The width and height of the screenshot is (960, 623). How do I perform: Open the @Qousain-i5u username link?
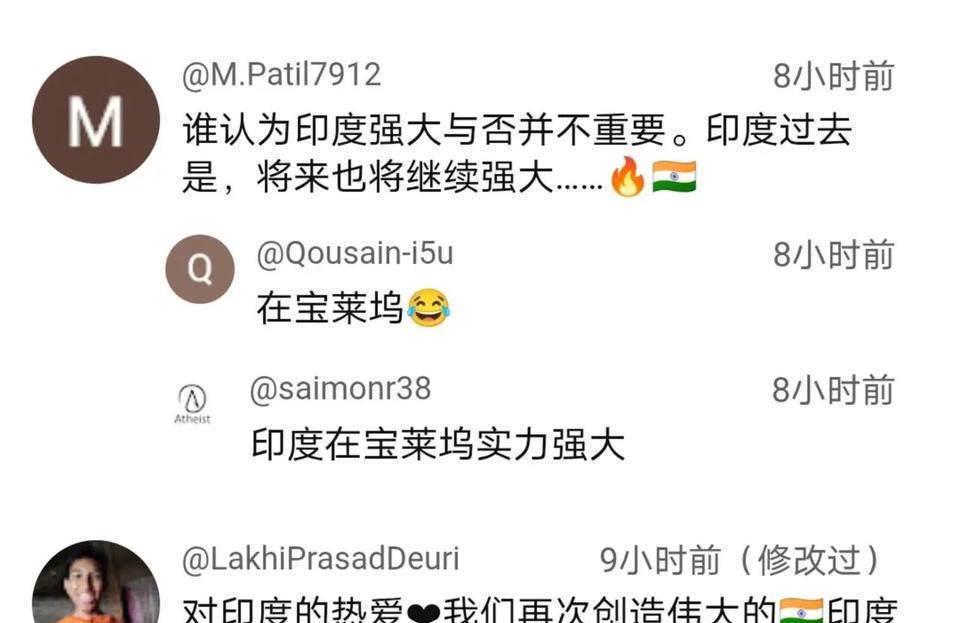click(355, 253)
